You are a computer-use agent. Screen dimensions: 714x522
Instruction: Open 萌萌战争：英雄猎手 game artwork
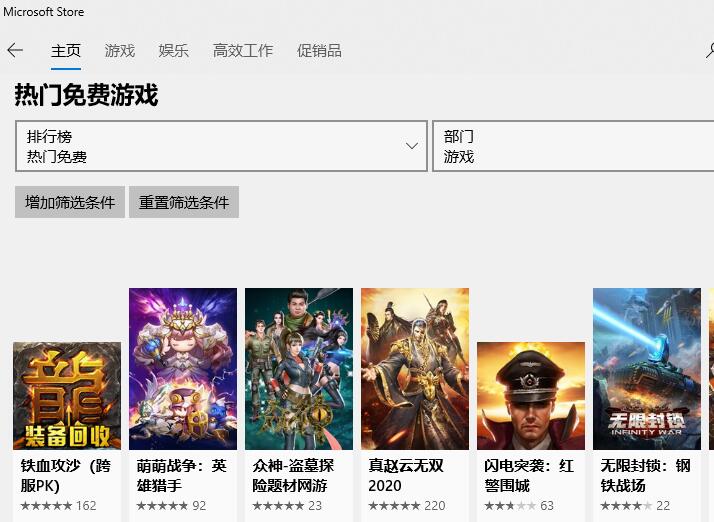tap(183, 368)
